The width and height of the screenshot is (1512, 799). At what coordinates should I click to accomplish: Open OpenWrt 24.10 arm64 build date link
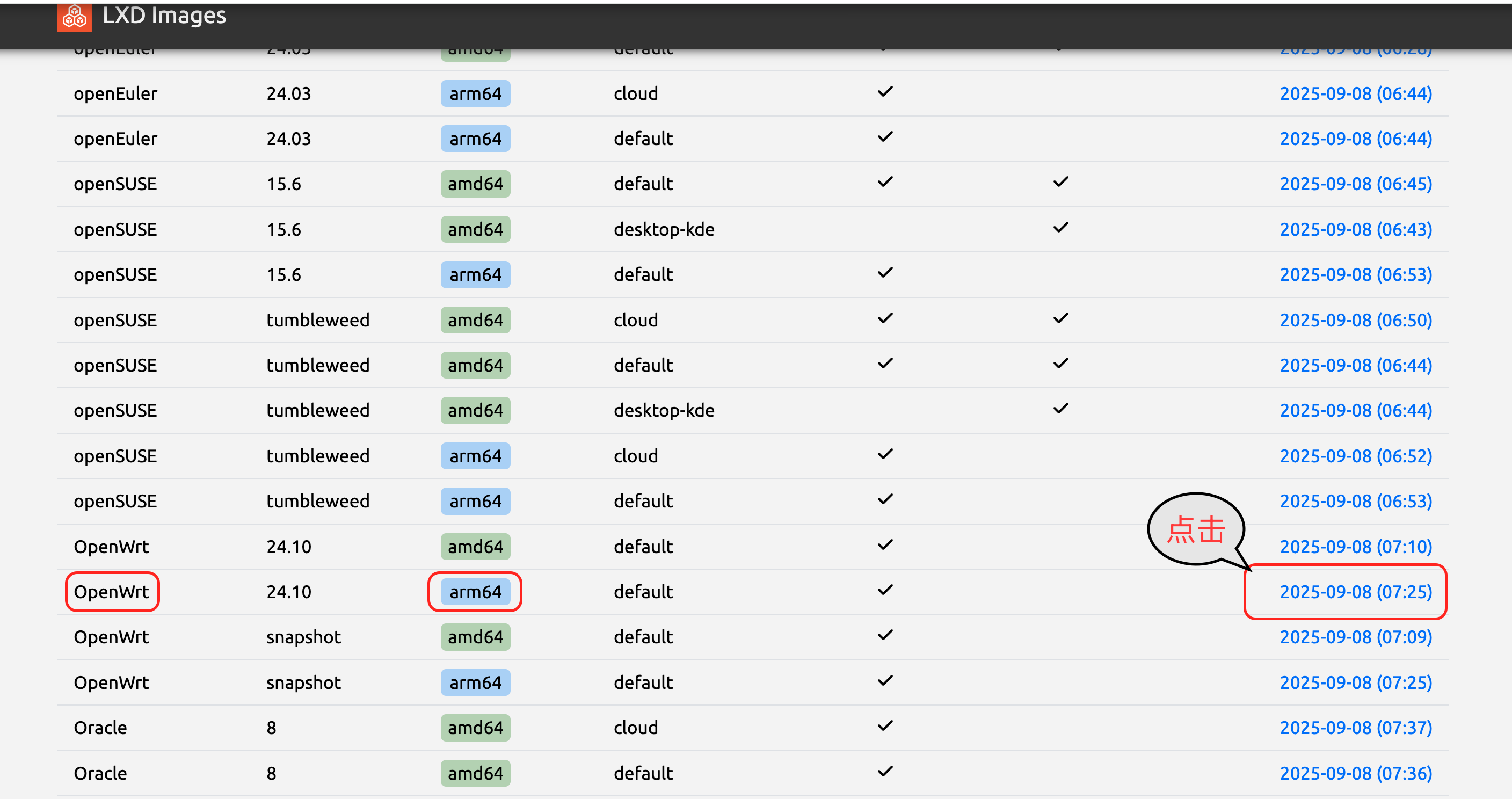point(1355,592)
